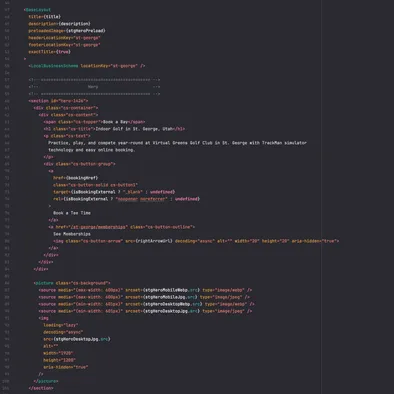Click section id="hero-1426" opening tag
Image resolution: width=394 pixels, height=394 pixels.
tap(58, 101)
